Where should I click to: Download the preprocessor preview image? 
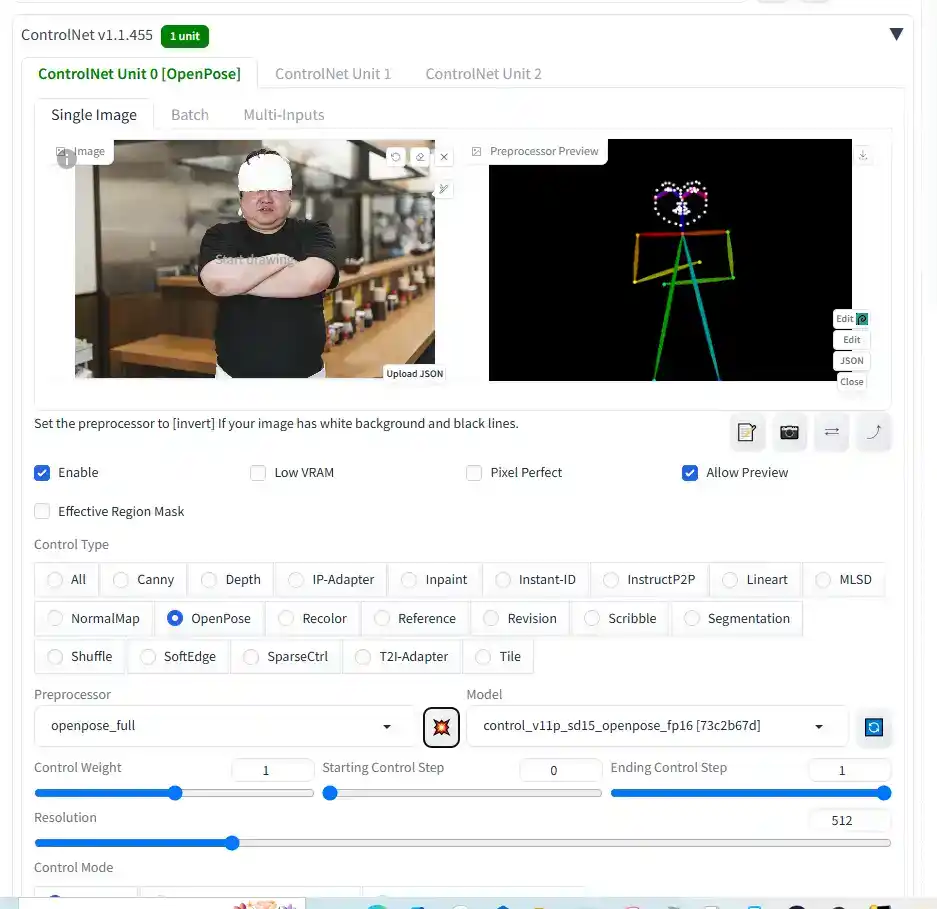863,155
